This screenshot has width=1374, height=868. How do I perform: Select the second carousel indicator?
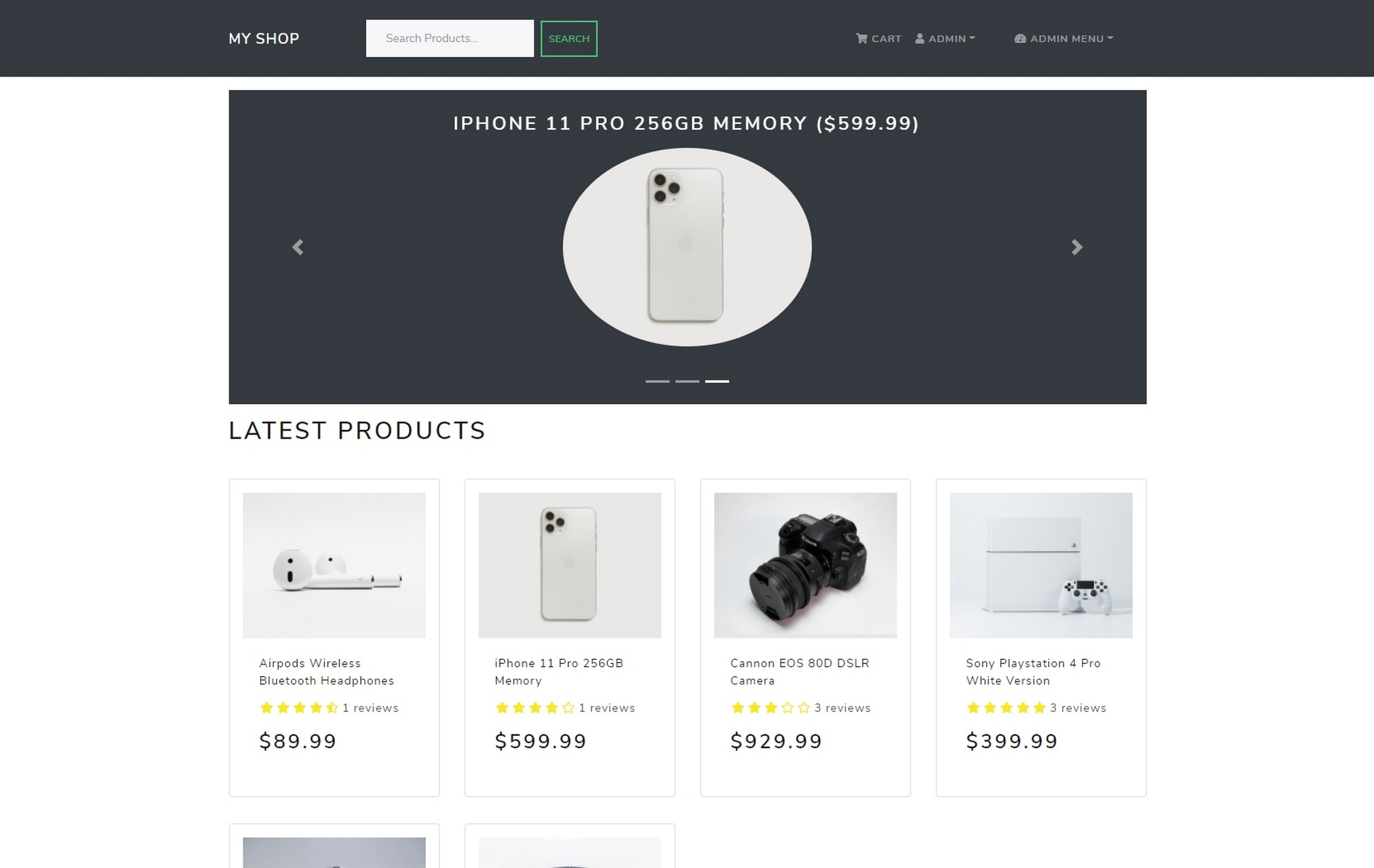pyautogui.click(x=687, y=381)
